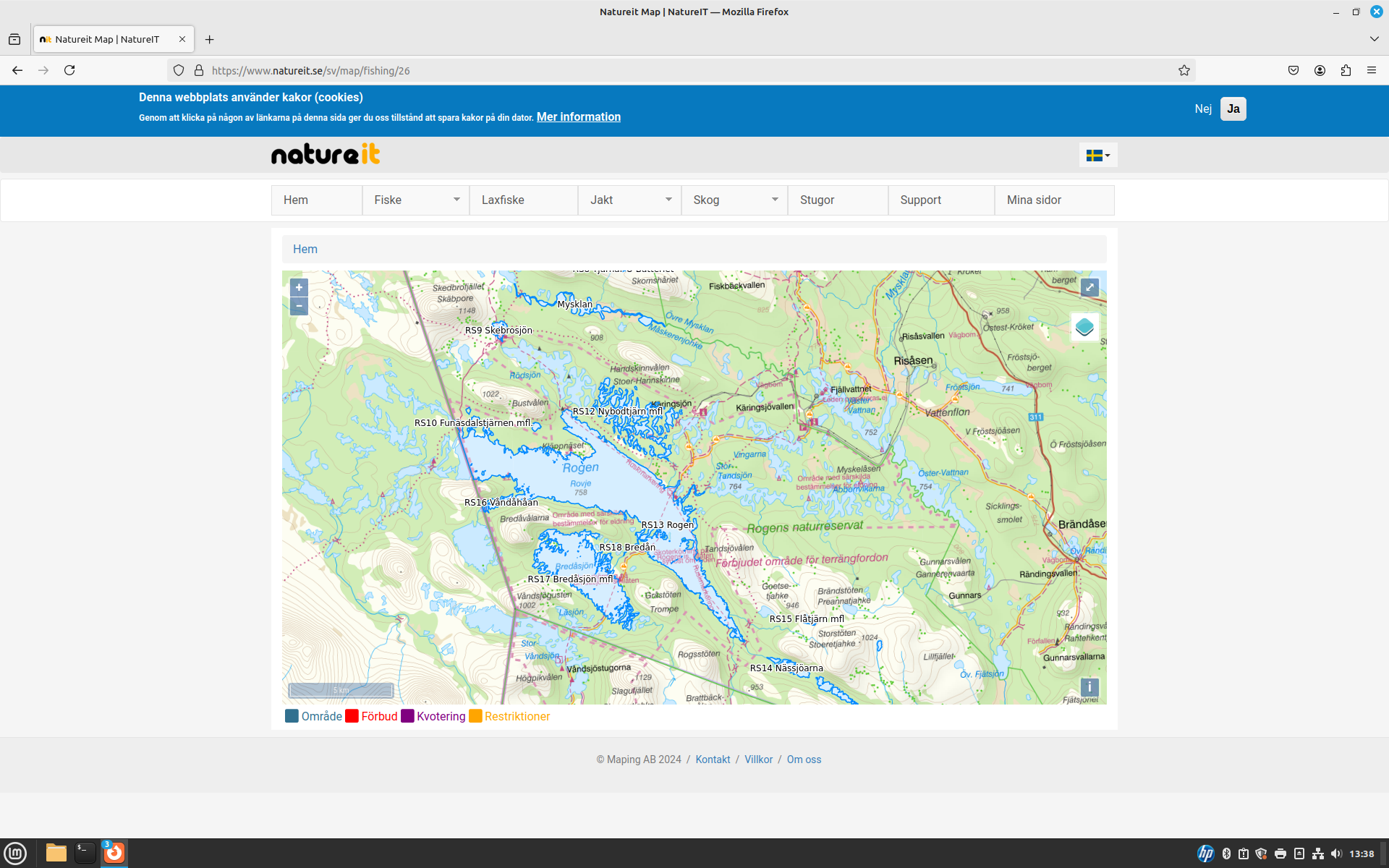Click the Kontakt footer link

[x=713, y=759]
